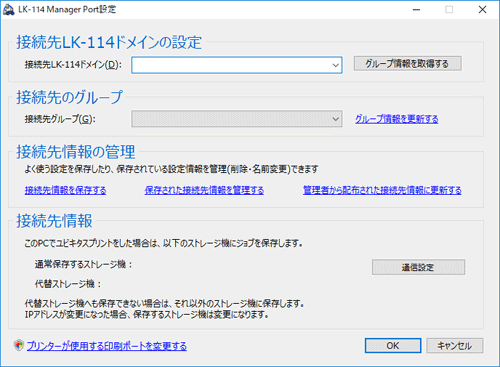Confirm settings with the OK button
This screenshot has width=500, height=367.
[x=393, y=346]
